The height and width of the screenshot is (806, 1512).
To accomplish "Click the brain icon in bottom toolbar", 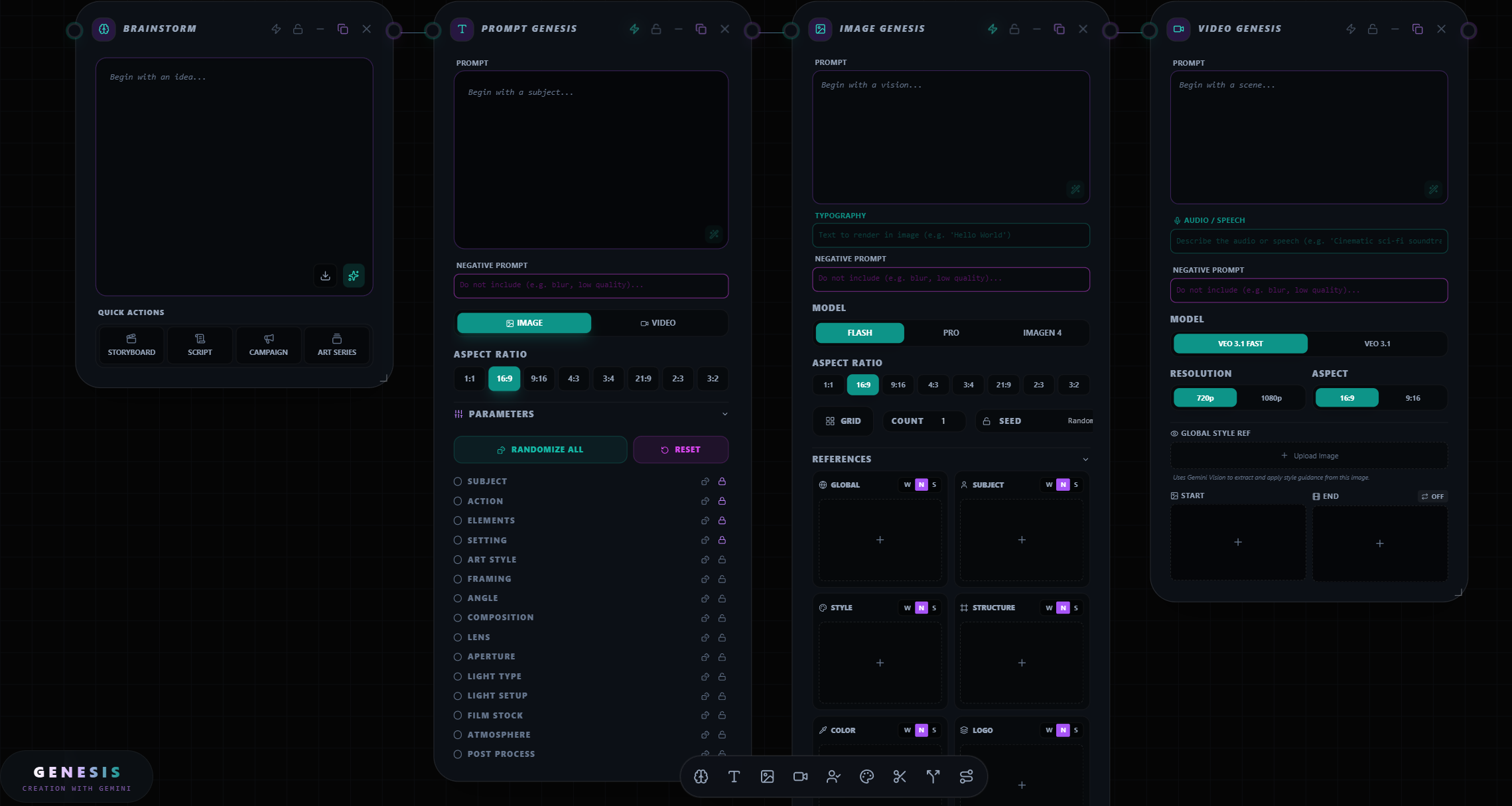I will 701,777.
